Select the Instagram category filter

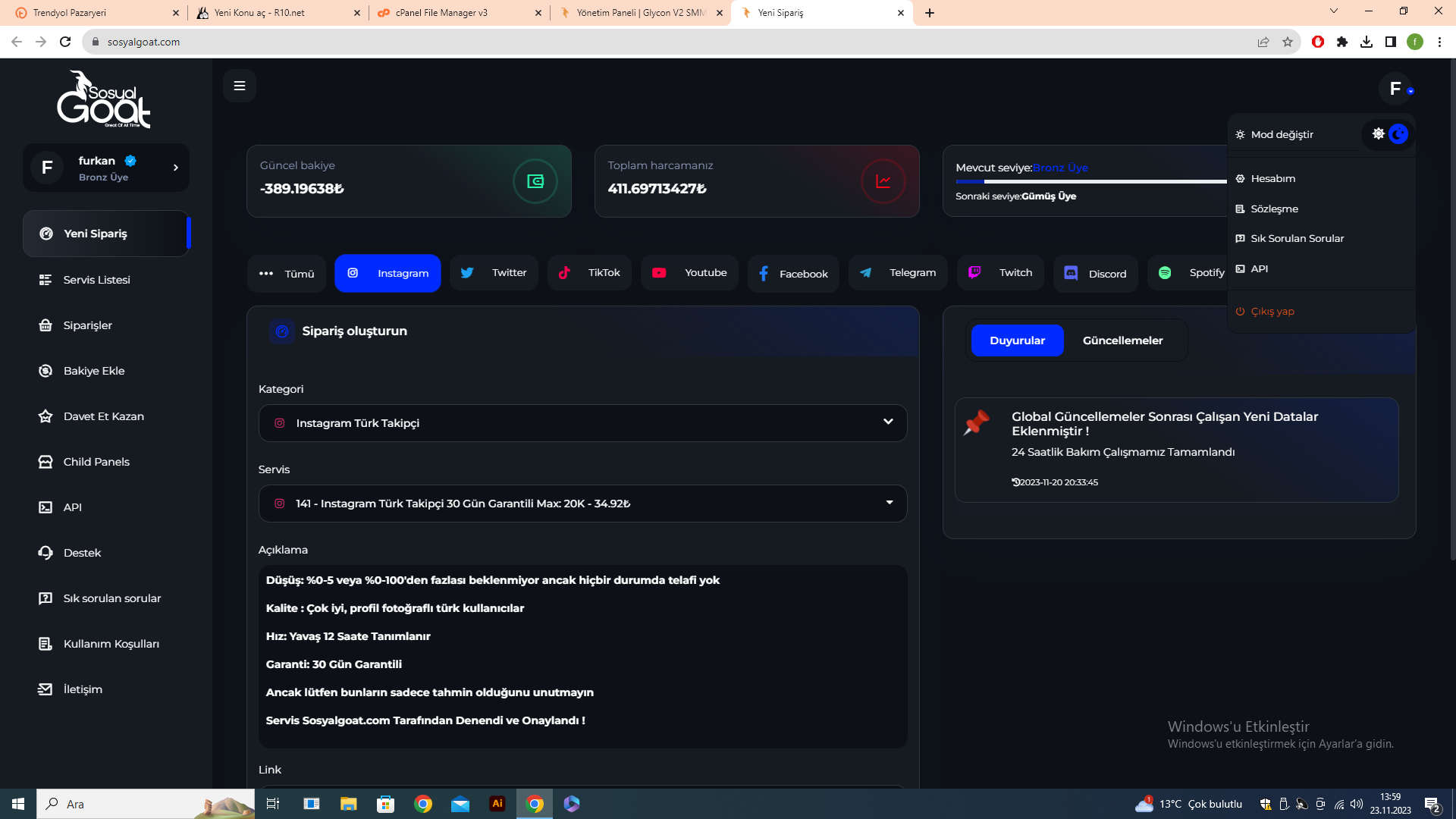coord(388,274)
